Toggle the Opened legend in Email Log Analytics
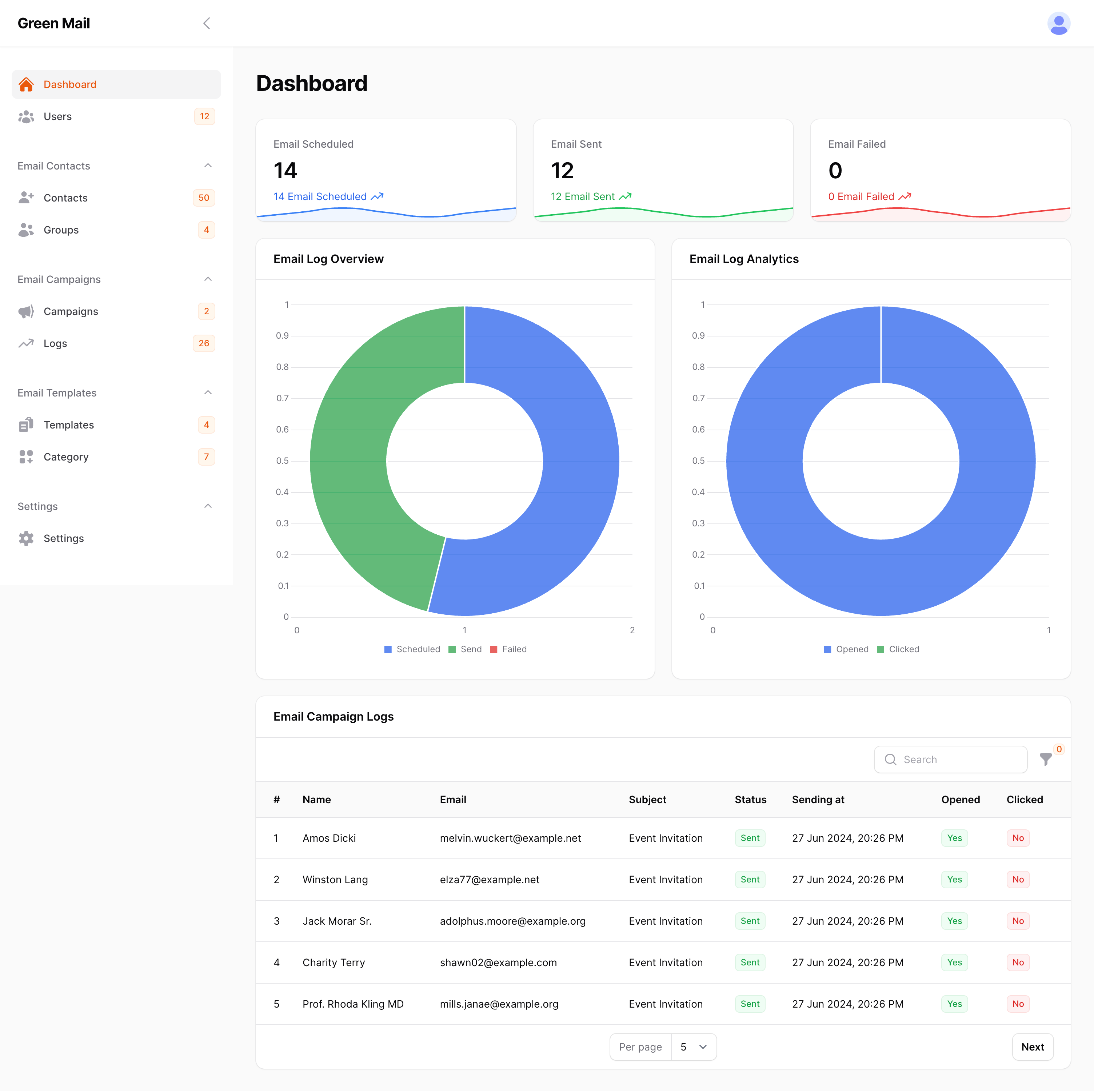Screen dimensions: 1094x1092 (847, 649)
